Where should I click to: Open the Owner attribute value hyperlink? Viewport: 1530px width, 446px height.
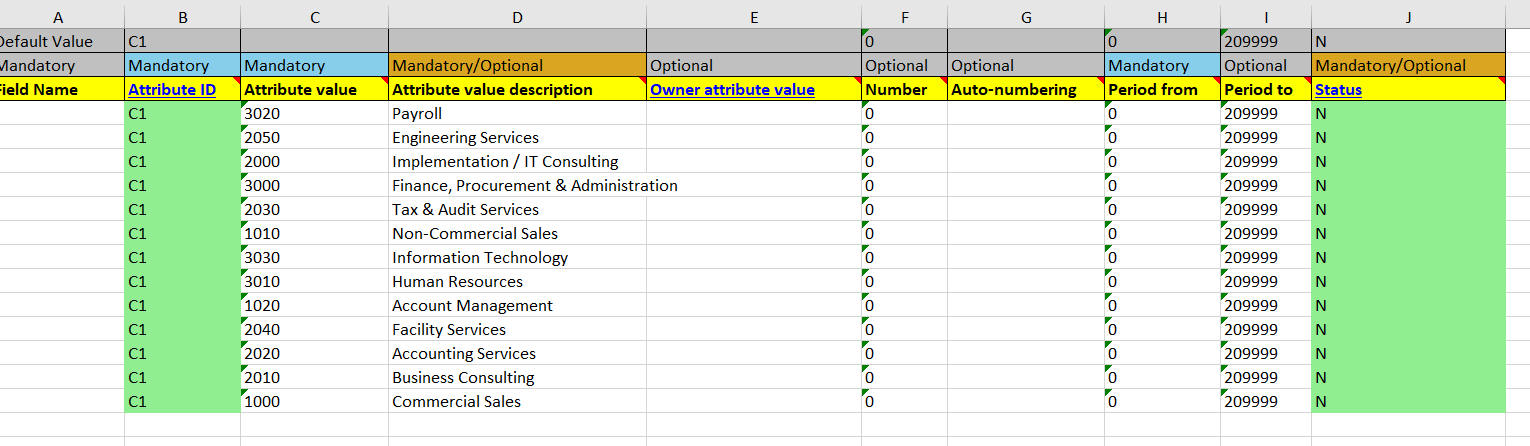[x=732, y=90]
